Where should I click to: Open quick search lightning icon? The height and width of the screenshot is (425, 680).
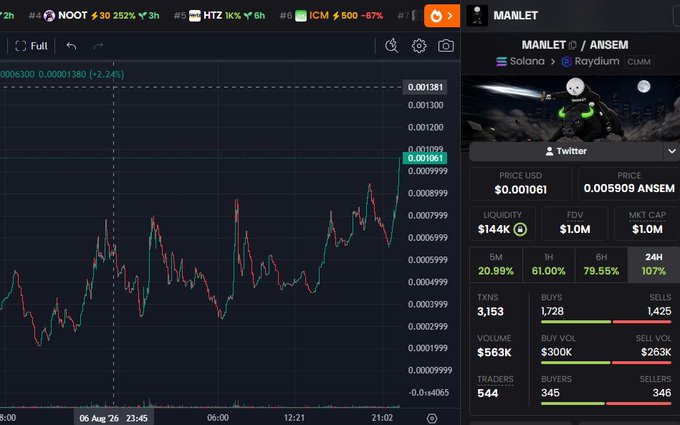pos(392,46)
